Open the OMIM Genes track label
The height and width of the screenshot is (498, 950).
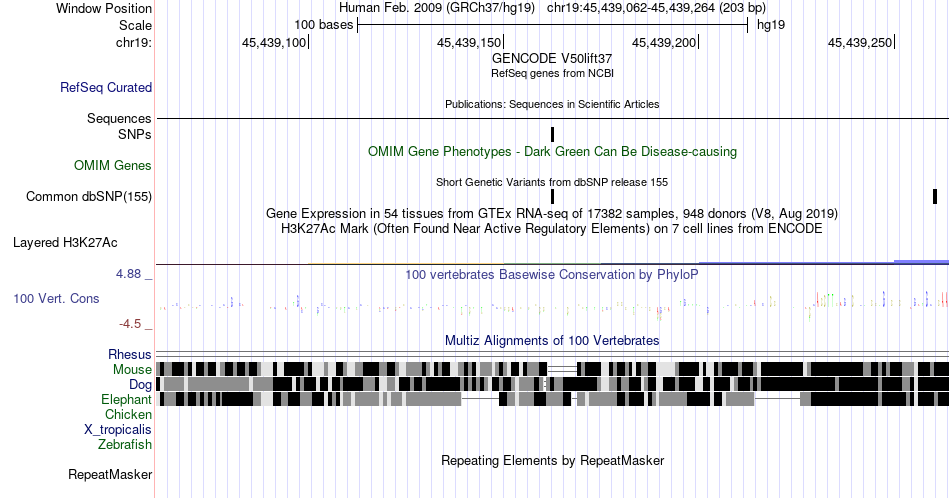(113, 165)
